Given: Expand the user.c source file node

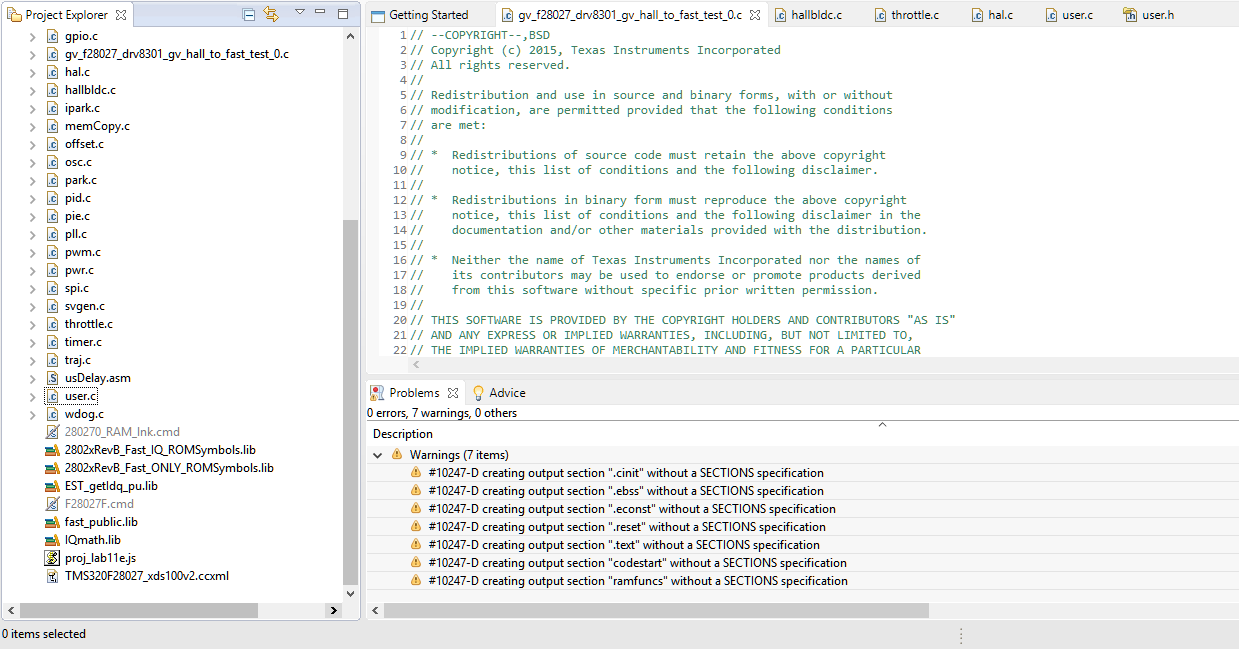Looking at the screenshot, I should [x=33, y=395].
